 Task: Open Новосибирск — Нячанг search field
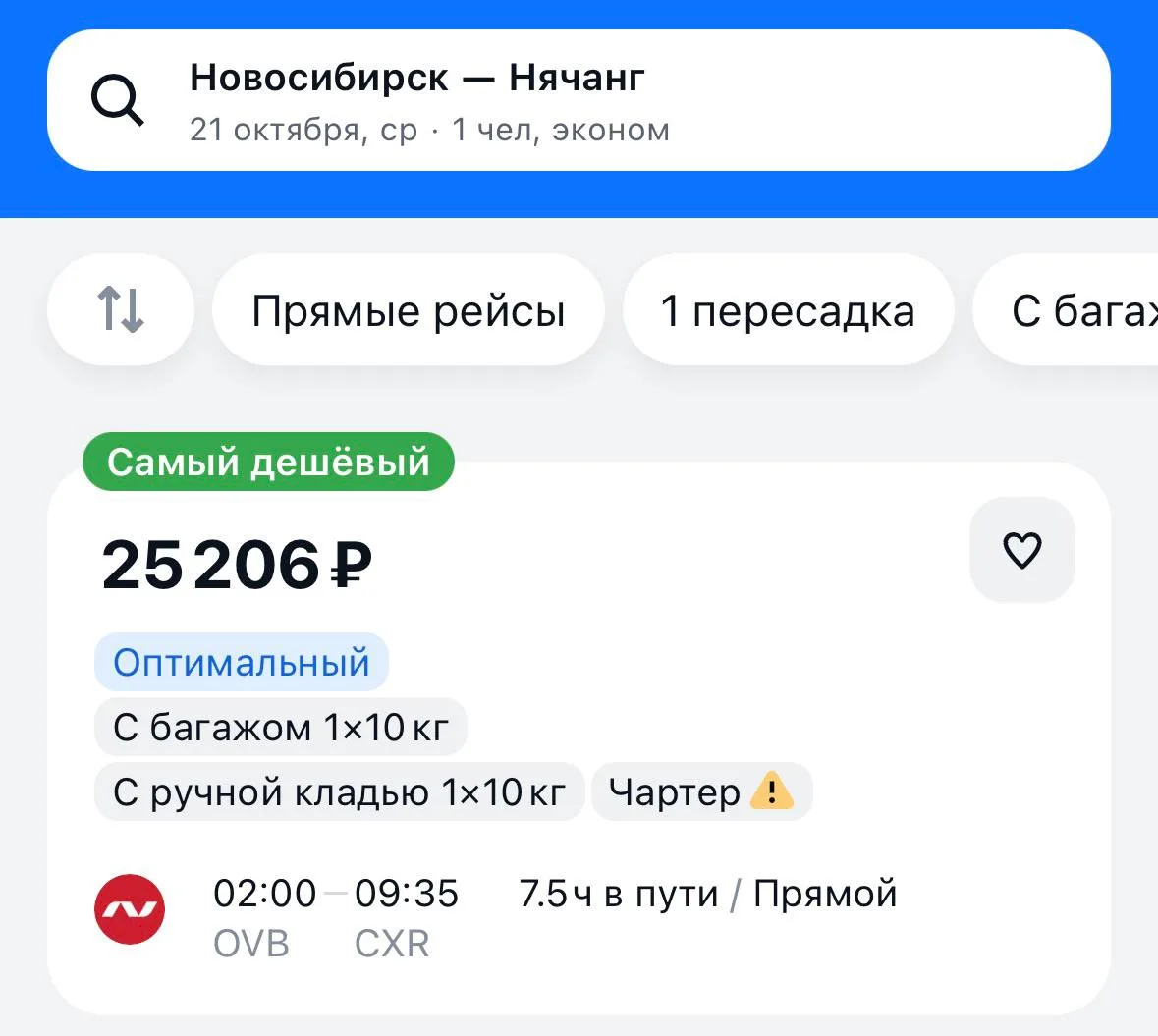coord(579,100)
